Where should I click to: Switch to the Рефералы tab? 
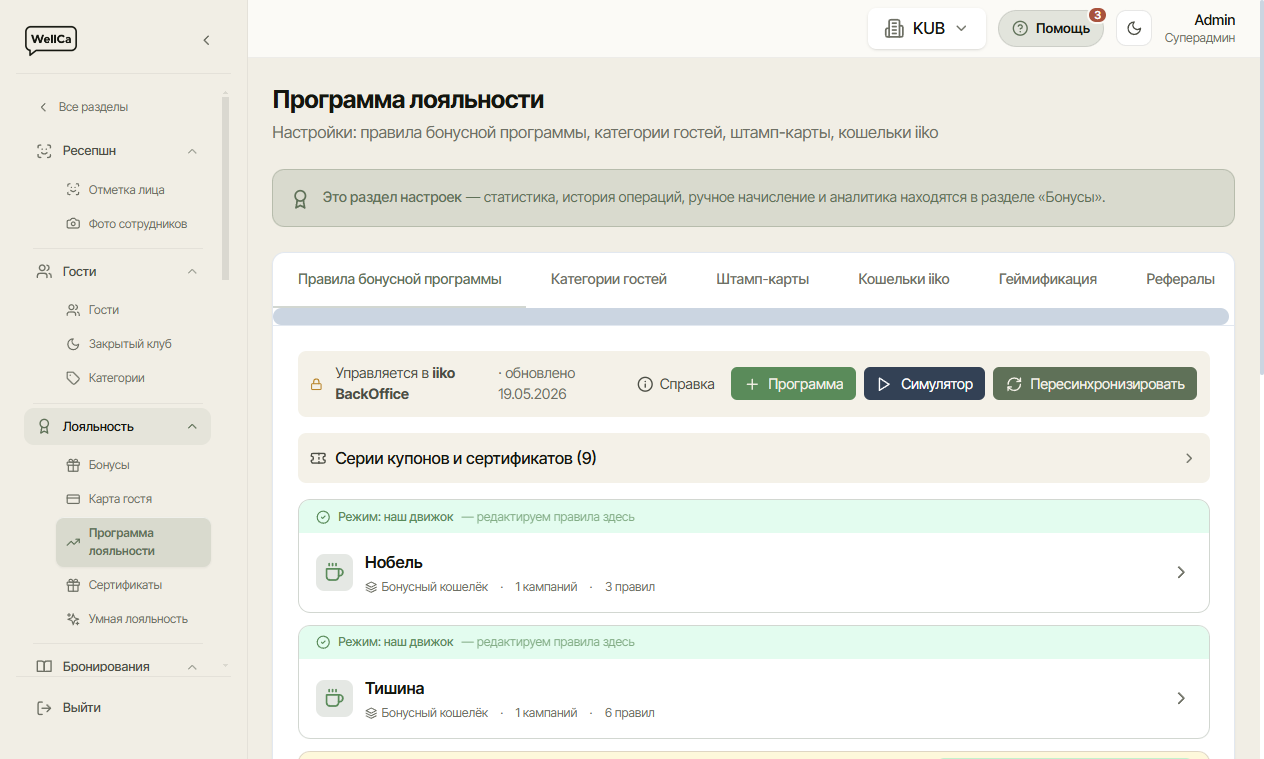(x=1180, y=279)
